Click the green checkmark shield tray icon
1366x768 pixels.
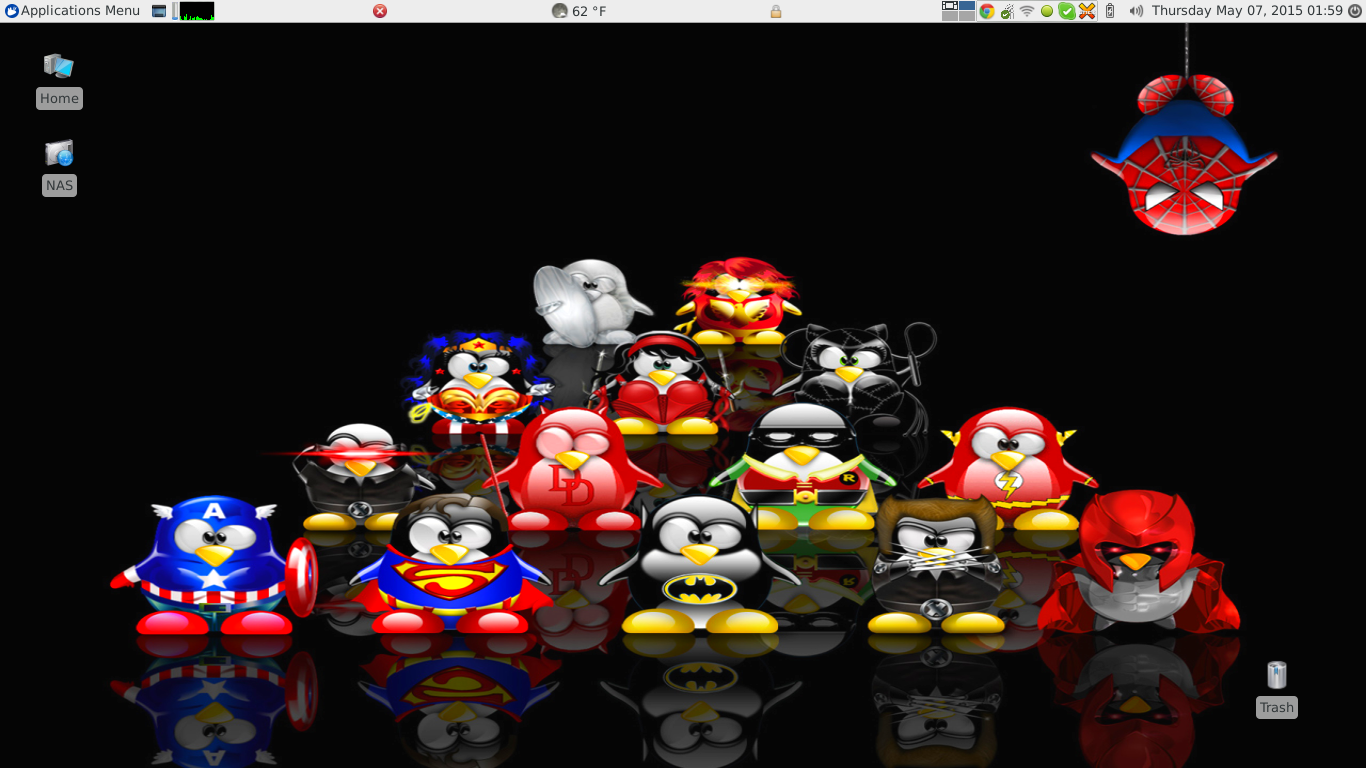point(1067,11)
